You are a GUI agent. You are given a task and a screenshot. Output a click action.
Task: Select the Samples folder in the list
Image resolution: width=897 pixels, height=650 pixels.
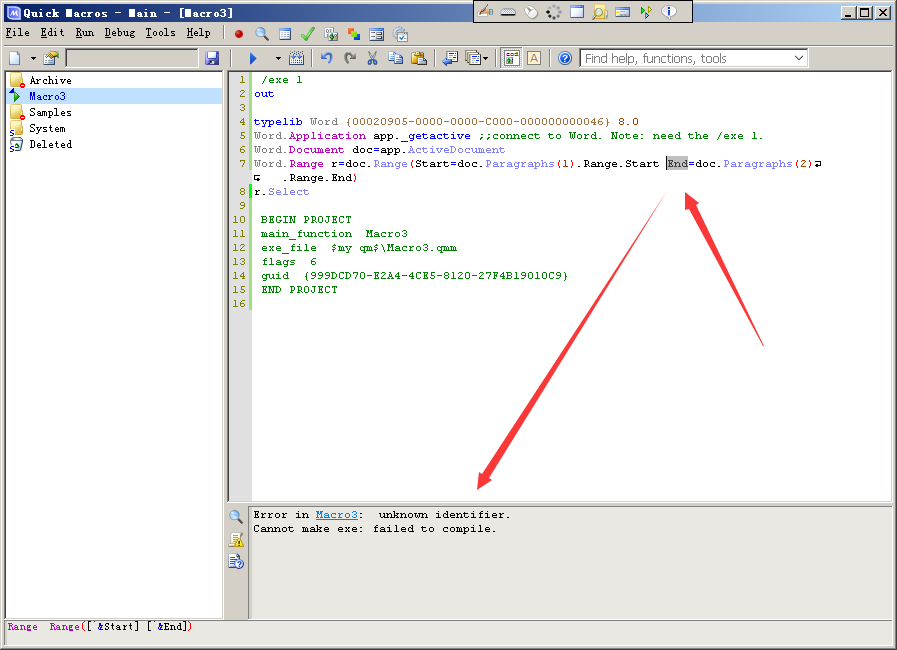50,112
